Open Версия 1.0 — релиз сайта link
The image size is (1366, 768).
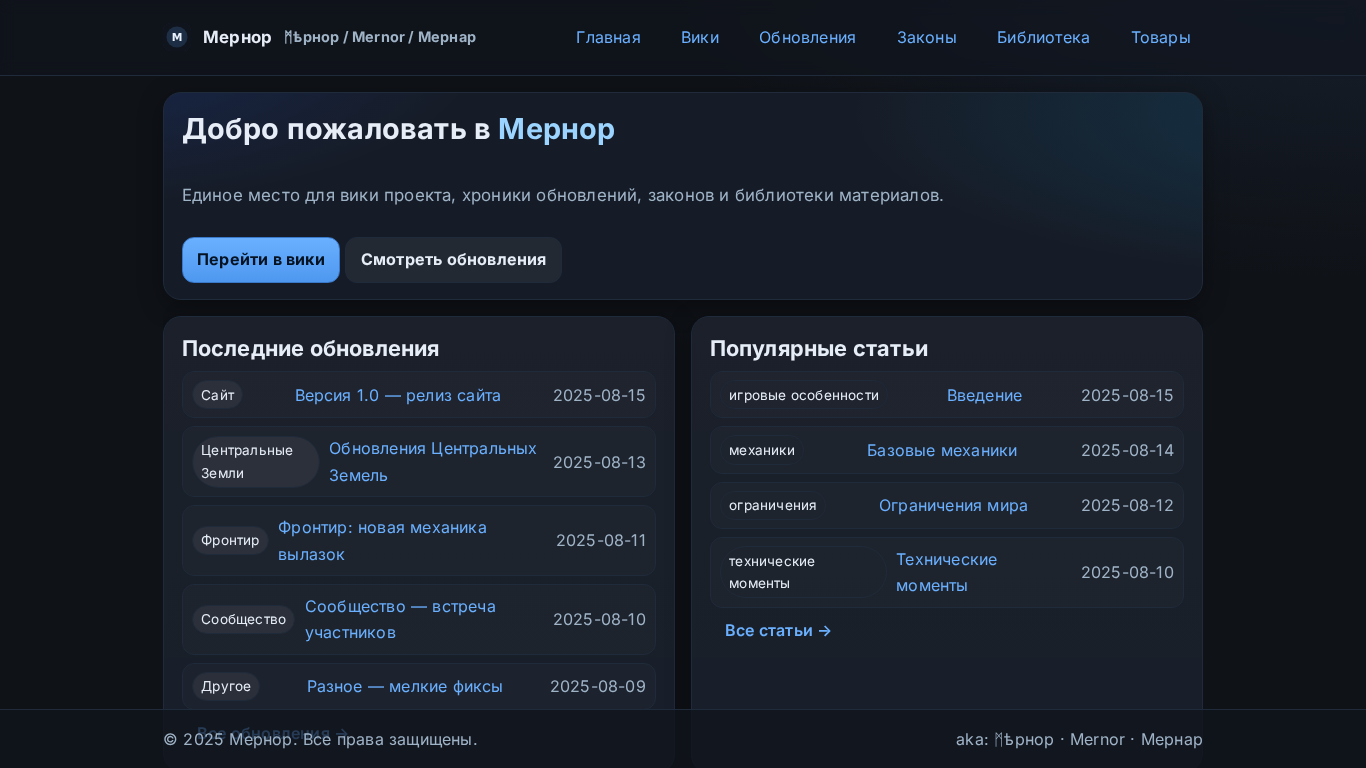point(398,395)
